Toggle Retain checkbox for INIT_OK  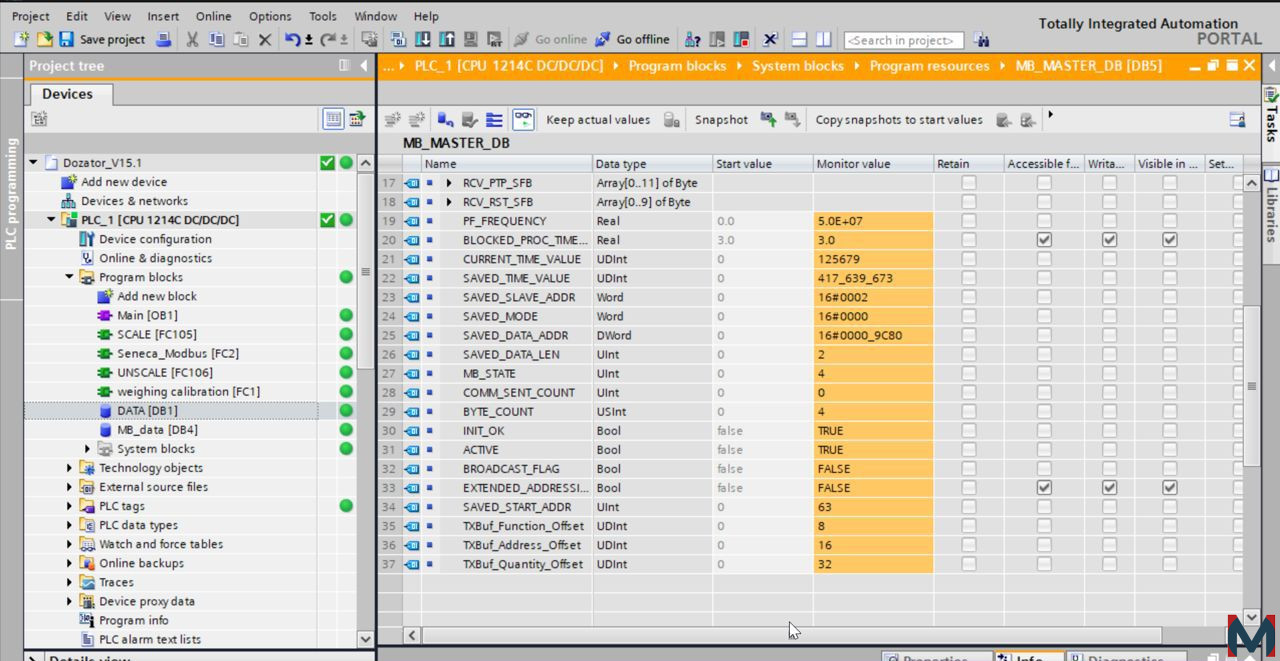click(968, 431)
